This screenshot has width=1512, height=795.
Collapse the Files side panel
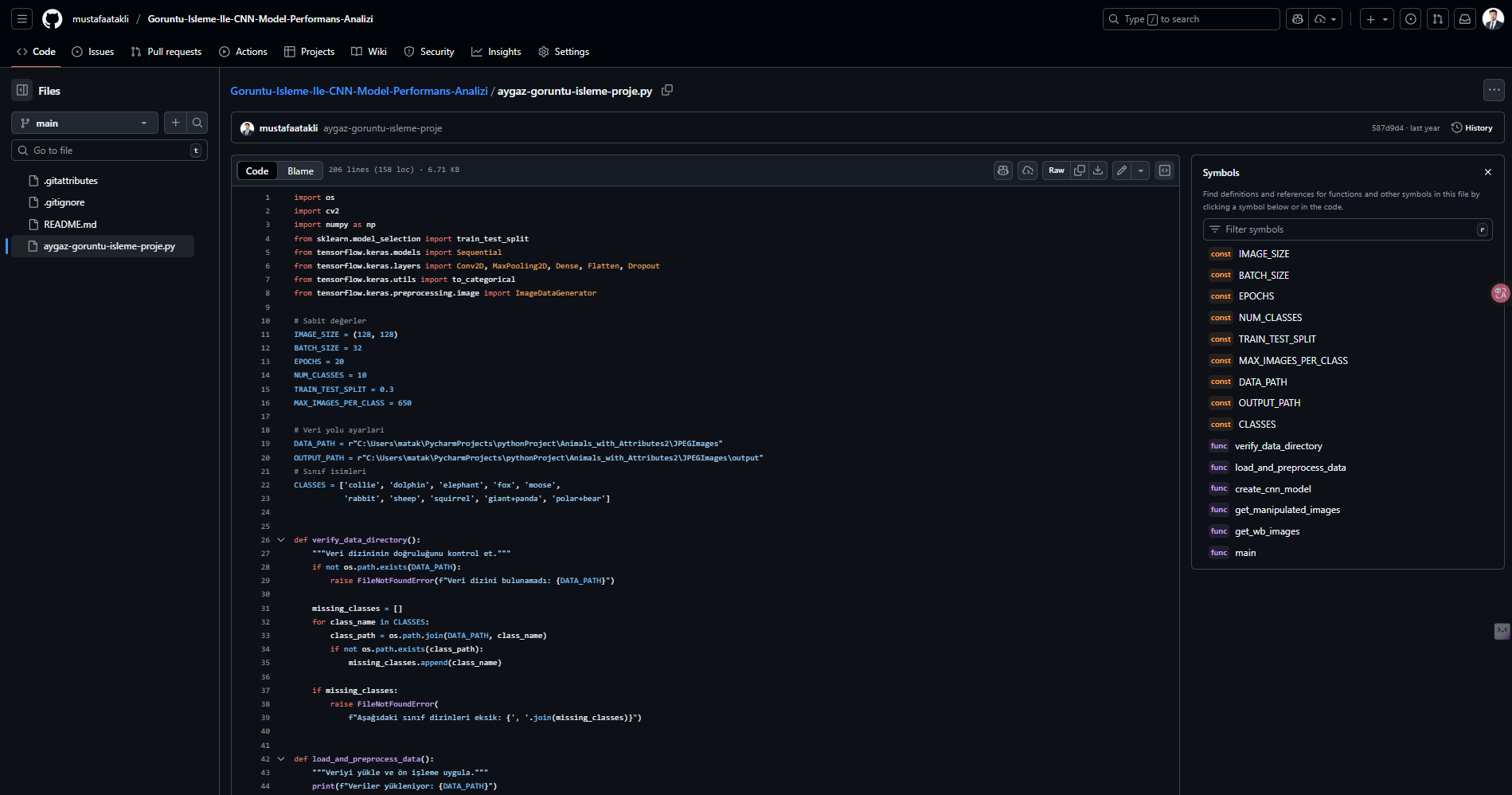[22, 91]
